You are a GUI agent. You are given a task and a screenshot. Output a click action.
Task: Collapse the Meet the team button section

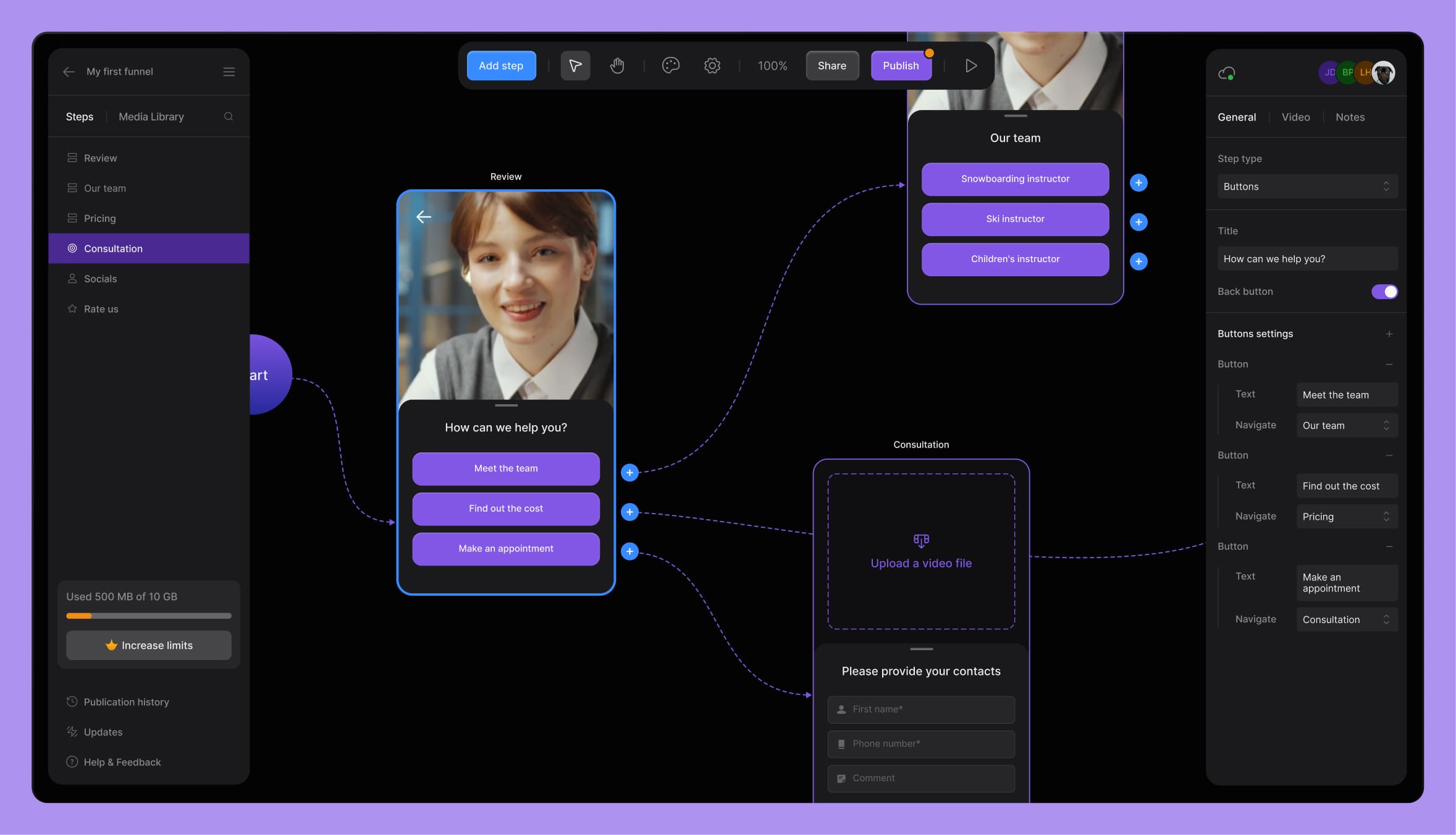coord(1389,364)
